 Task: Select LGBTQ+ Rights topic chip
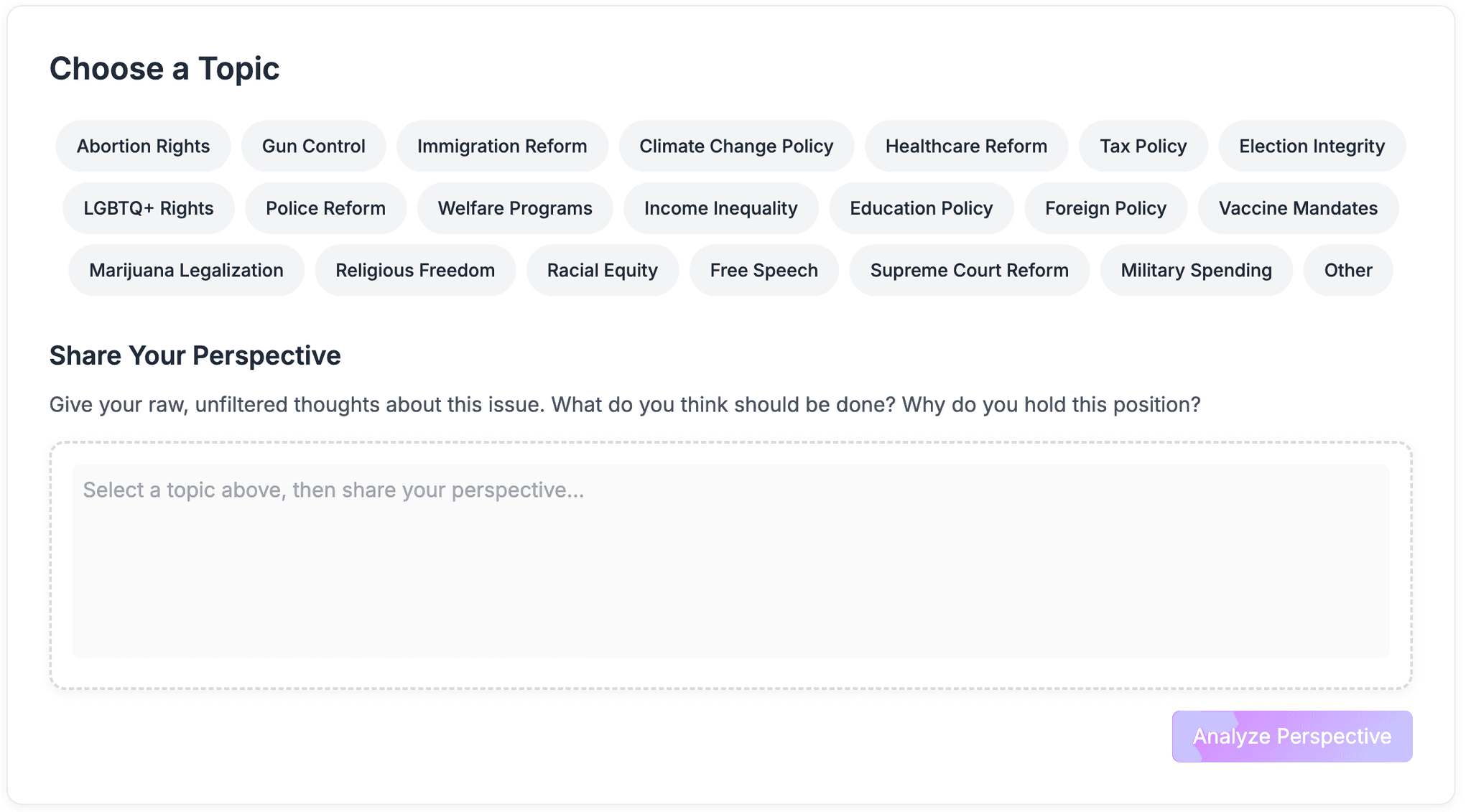point(149,208)
